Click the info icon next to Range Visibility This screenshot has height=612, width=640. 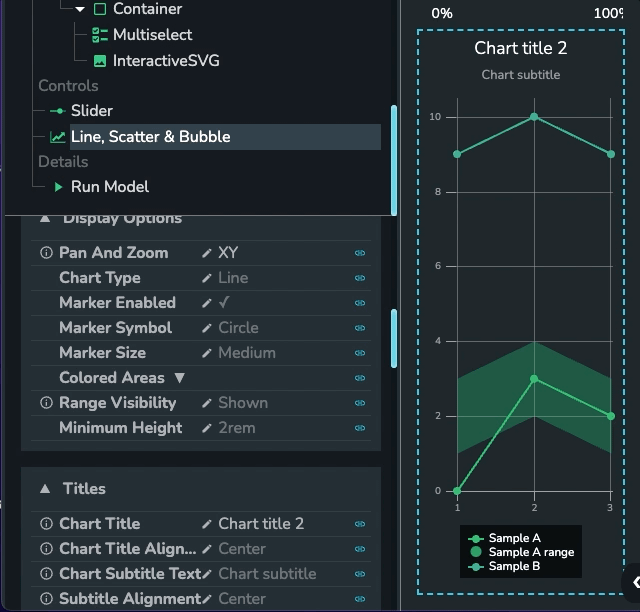click(x=46, y=403)
